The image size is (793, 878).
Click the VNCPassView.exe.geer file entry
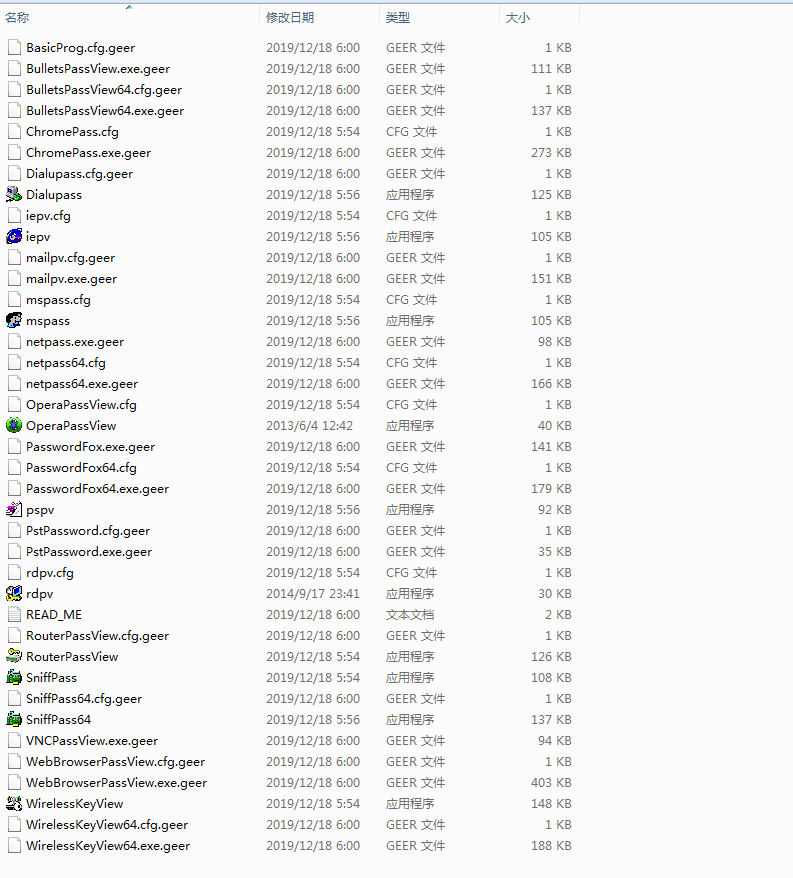(x=92, y=741)
